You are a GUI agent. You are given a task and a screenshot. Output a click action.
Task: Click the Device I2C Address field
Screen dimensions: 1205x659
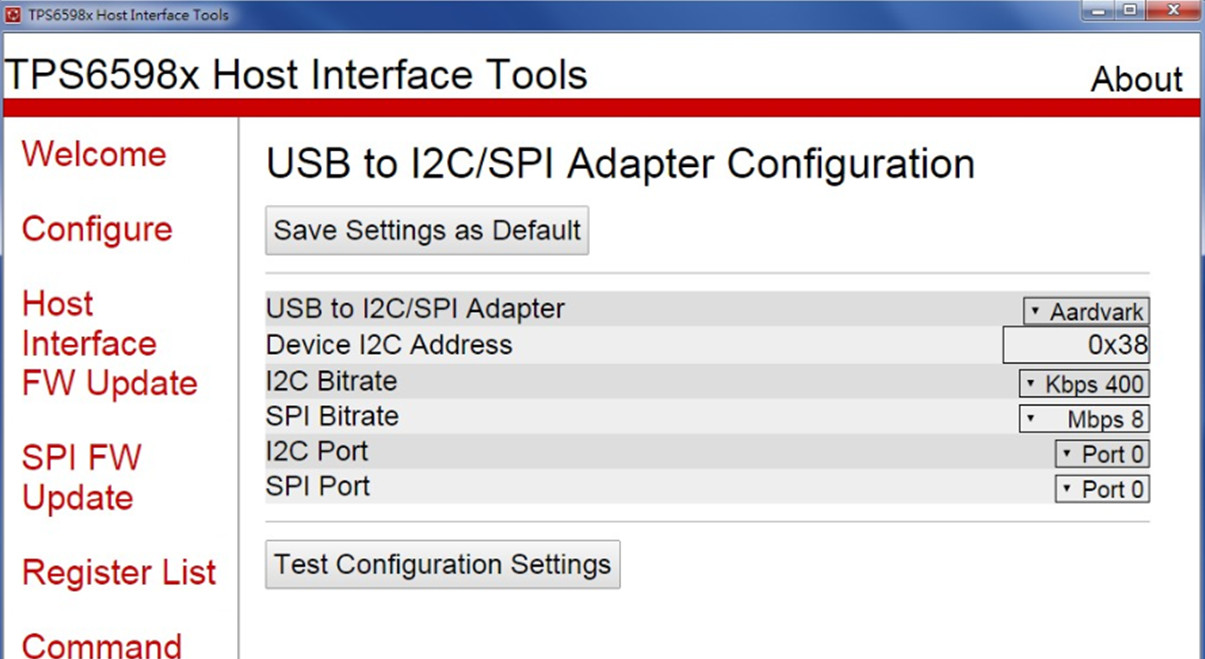1076,345
